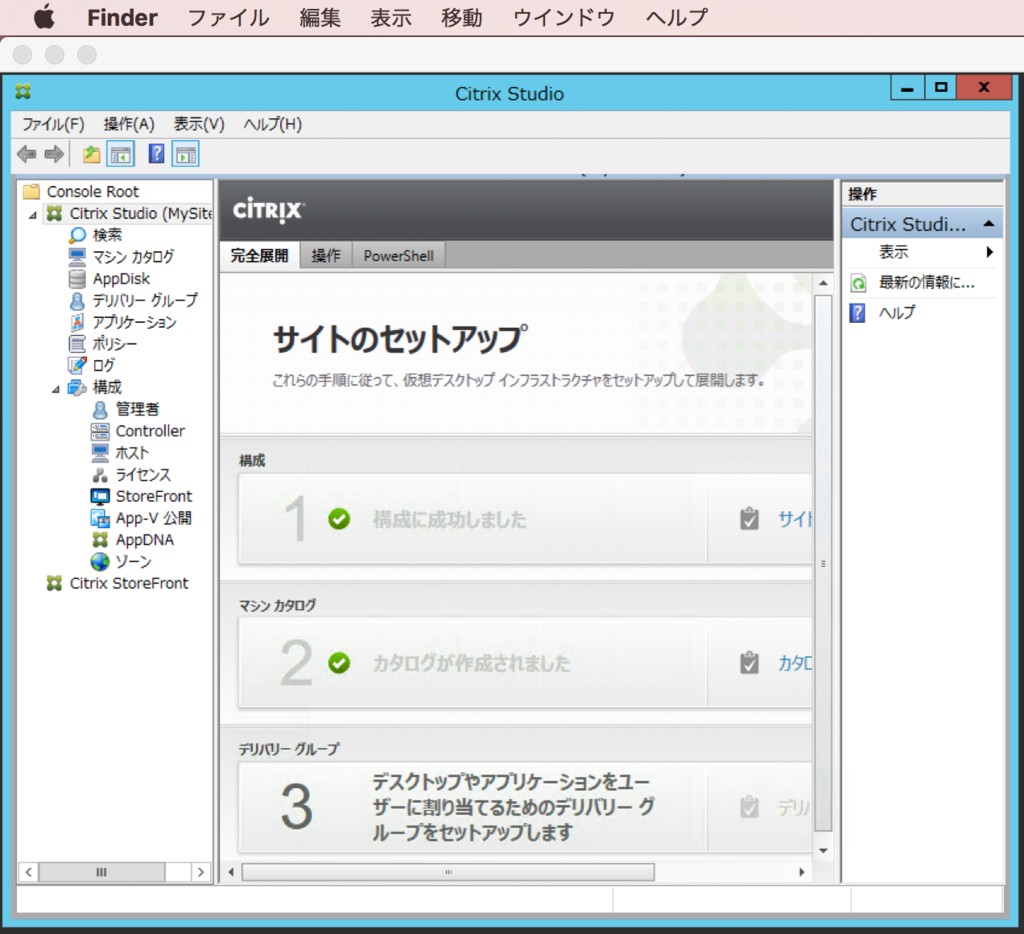This screenshot has width=1024, height=934.
Task: Switch to the PowerShell tab
Action: pos(398,255)
